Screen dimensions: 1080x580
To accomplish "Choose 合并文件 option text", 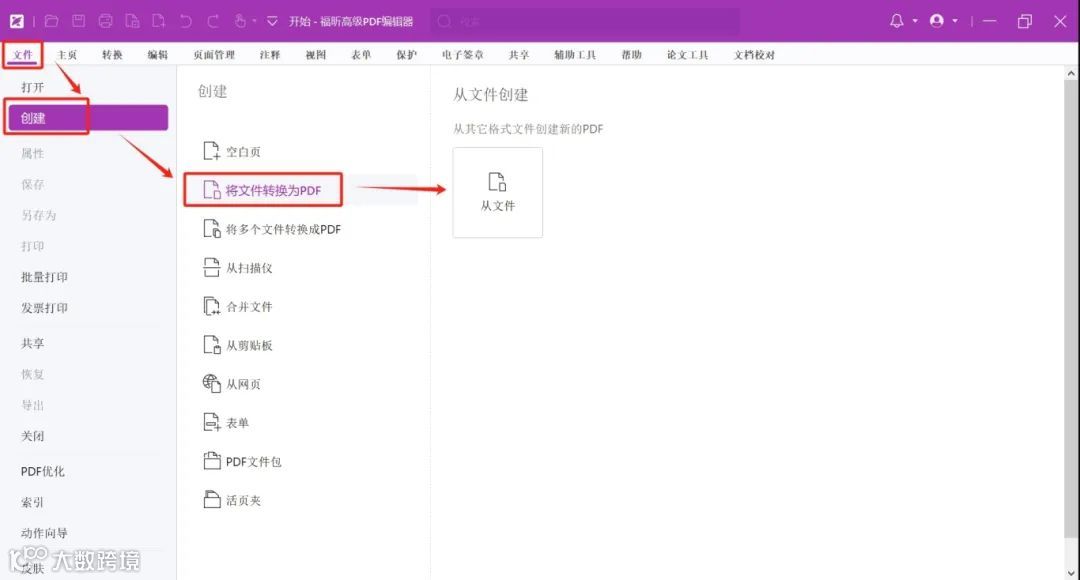I will tap(249, 307).
